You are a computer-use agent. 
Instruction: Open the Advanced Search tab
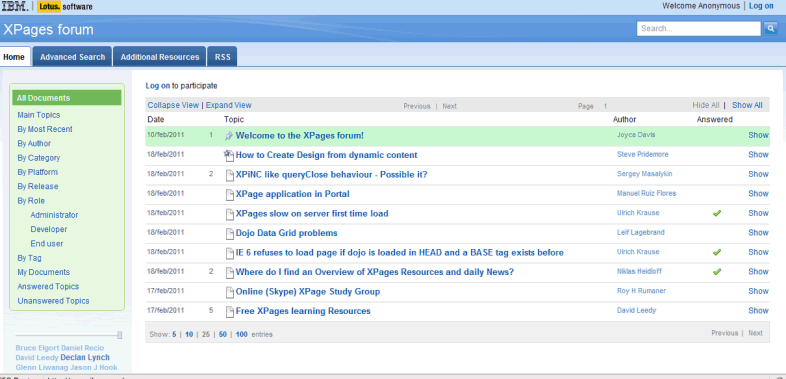point(73,57)
